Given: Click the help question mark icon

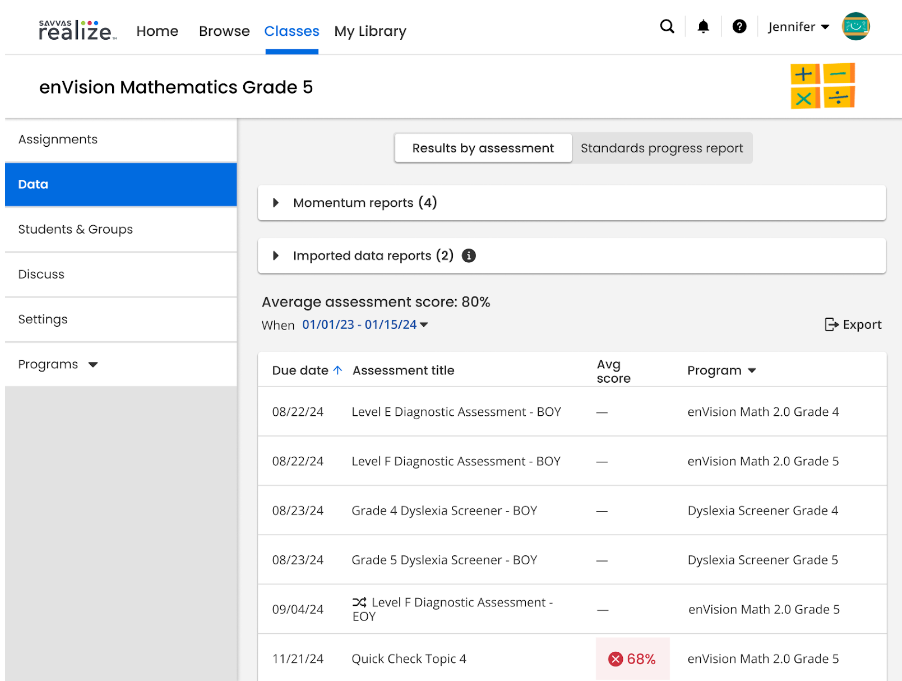Looking at the screenshot, I should [x=739, y=26].
